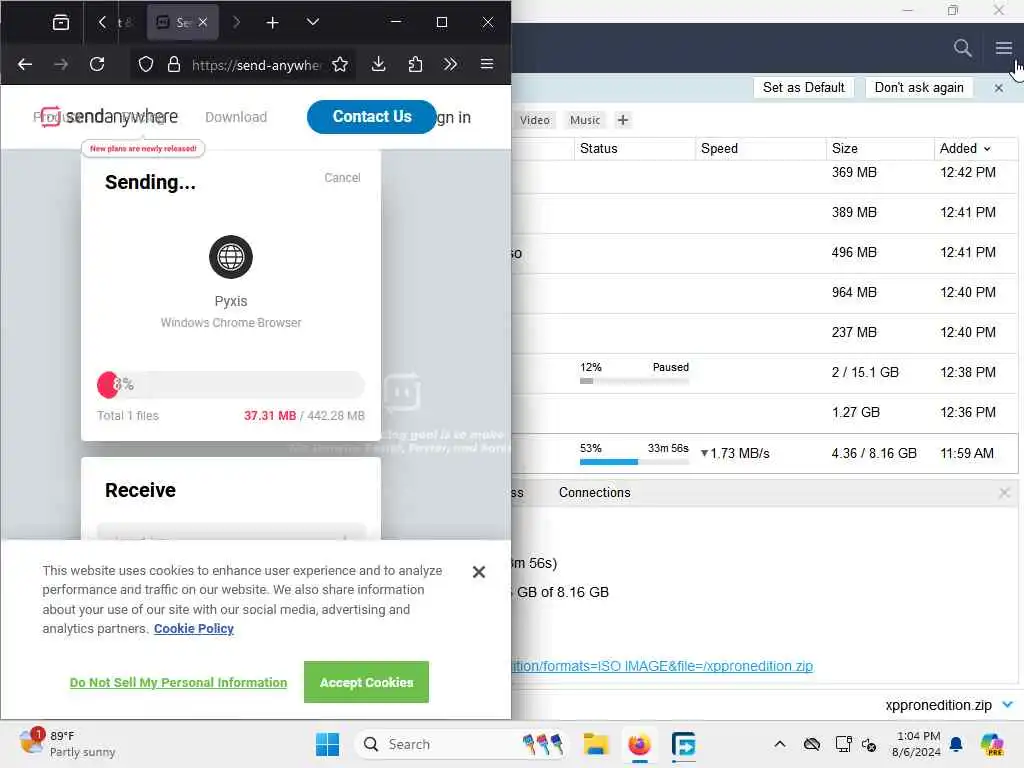Open download manager taskbar icon

click(683, 744)
